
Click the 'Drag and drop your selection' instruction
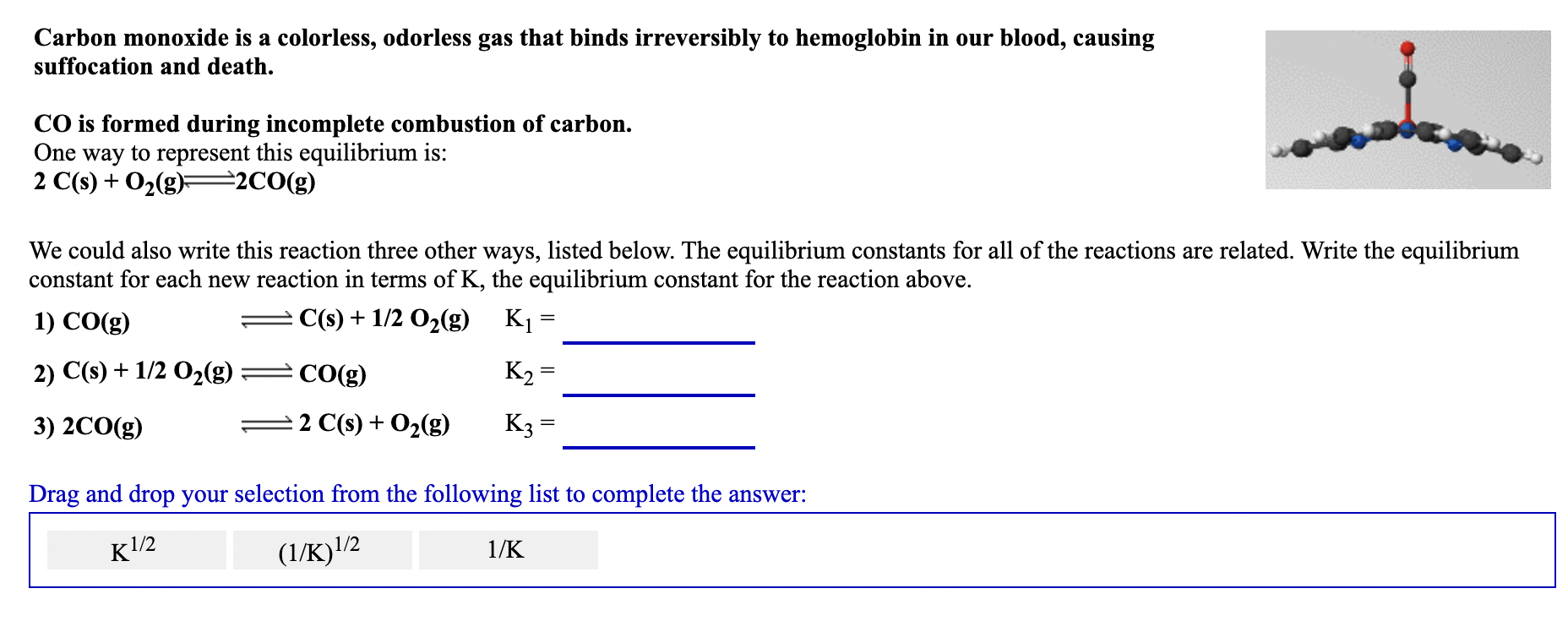coord(417,493)
